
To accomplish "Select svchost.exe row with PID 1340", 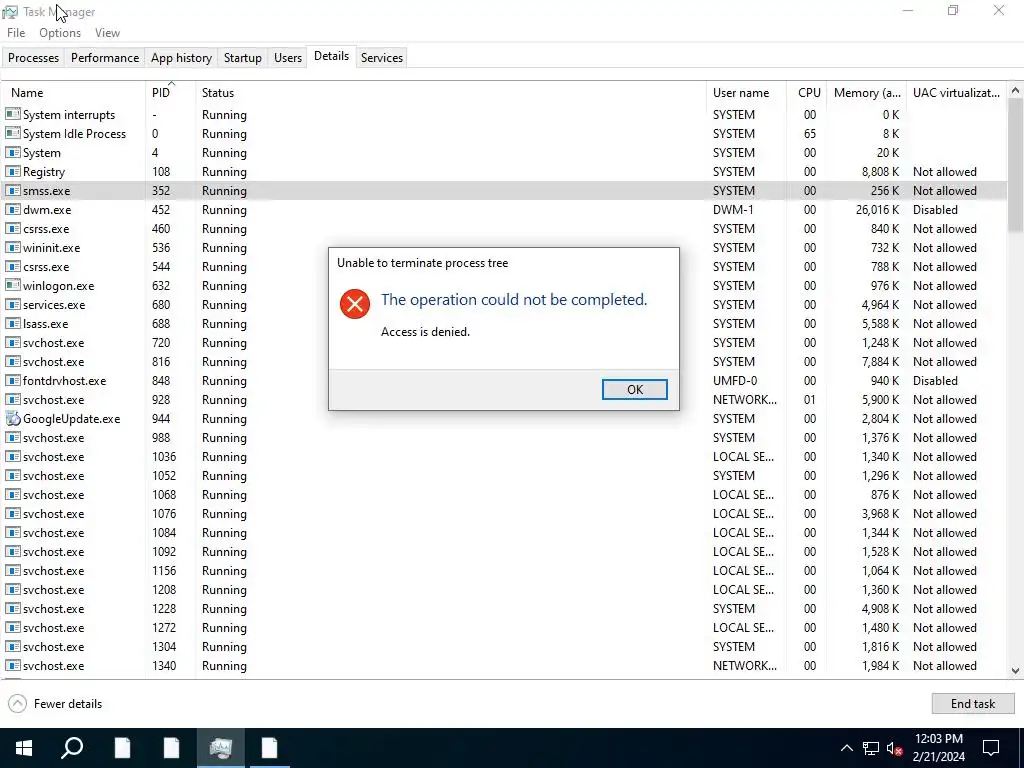I will tap(504, 665).
